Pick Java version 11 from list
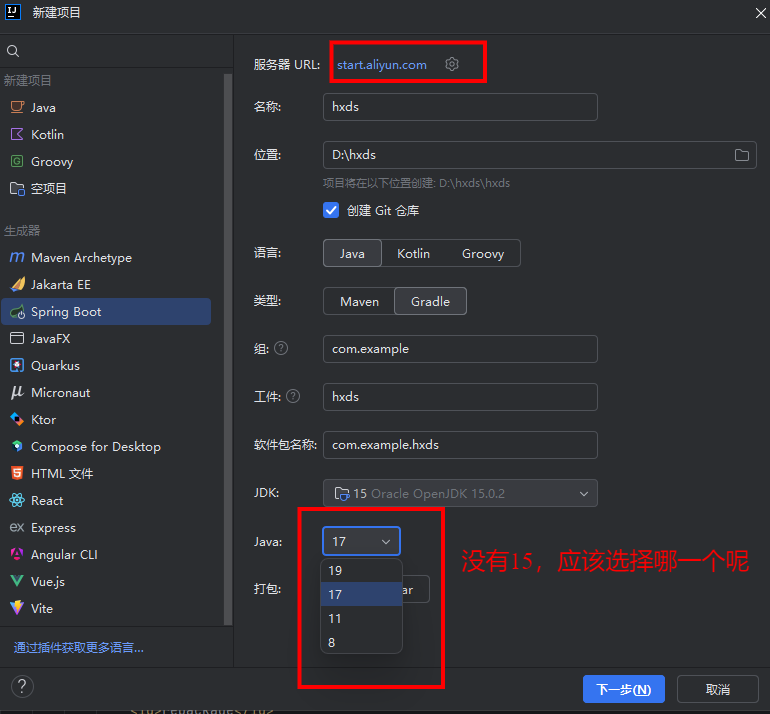The height and width of the screenshot is (714, 770). pyautogui.click(x=361, y=618)
